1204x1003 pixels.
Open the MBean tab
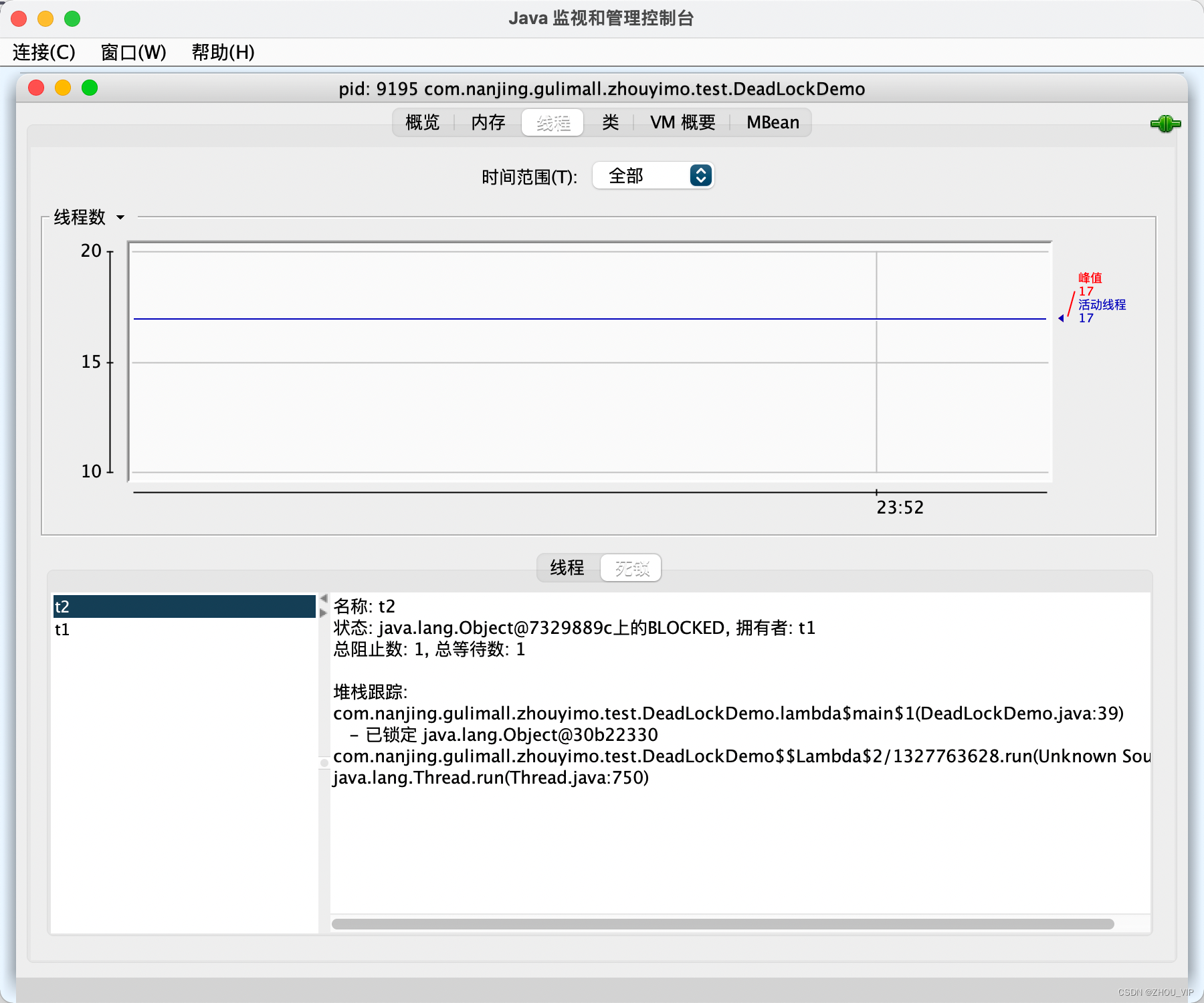(x=773, y=122)
